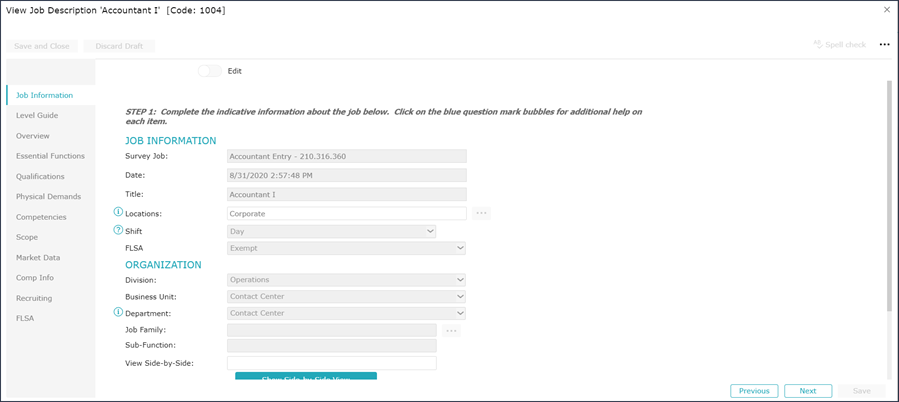Expand the Business Unit dropdown

347,297
